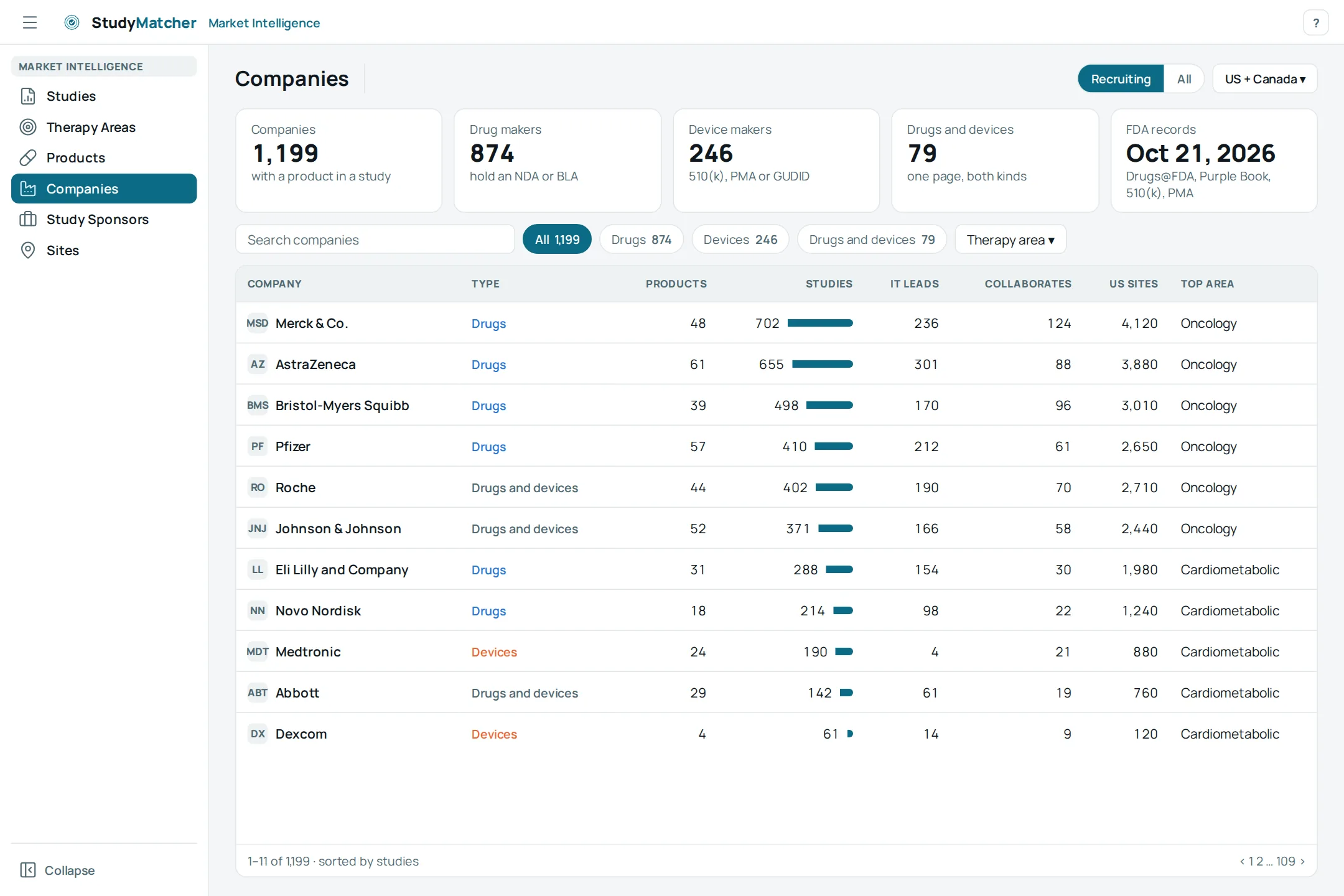Sort by the Company column header
The image size is (1344, 896).
pyautogui.click(x=274, y=284)
